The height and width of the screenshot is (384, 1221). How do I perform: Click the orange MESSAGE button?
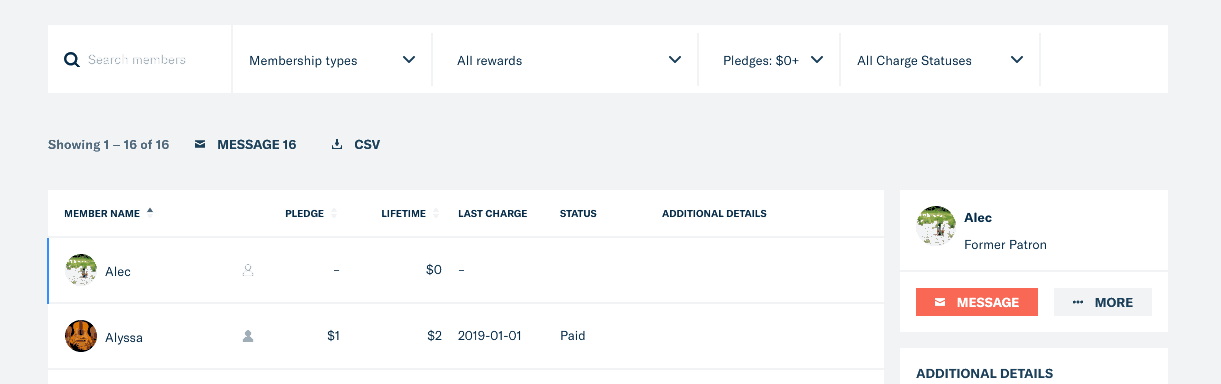point(977,302)
